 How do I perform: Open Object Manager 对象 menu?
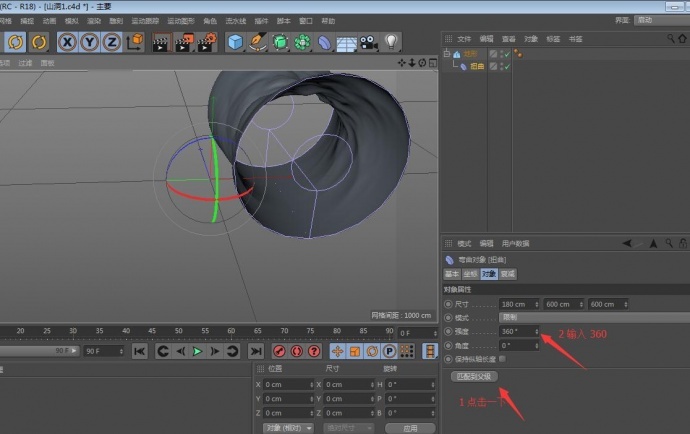coord(531,39)
